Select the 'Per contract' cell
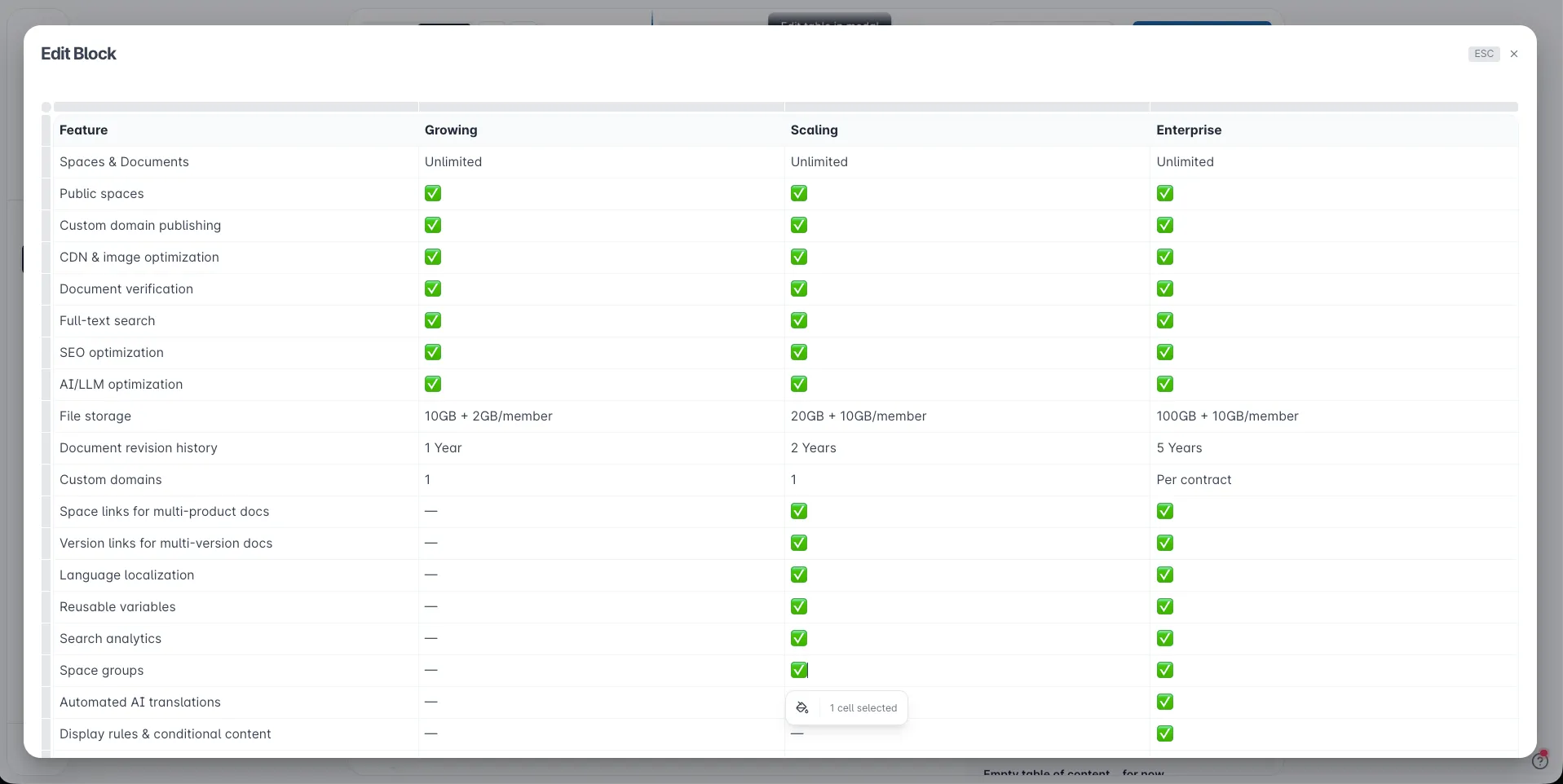Image resolution: width=1563 pixels, height=784 pixels. click(x=1334, y=480)
